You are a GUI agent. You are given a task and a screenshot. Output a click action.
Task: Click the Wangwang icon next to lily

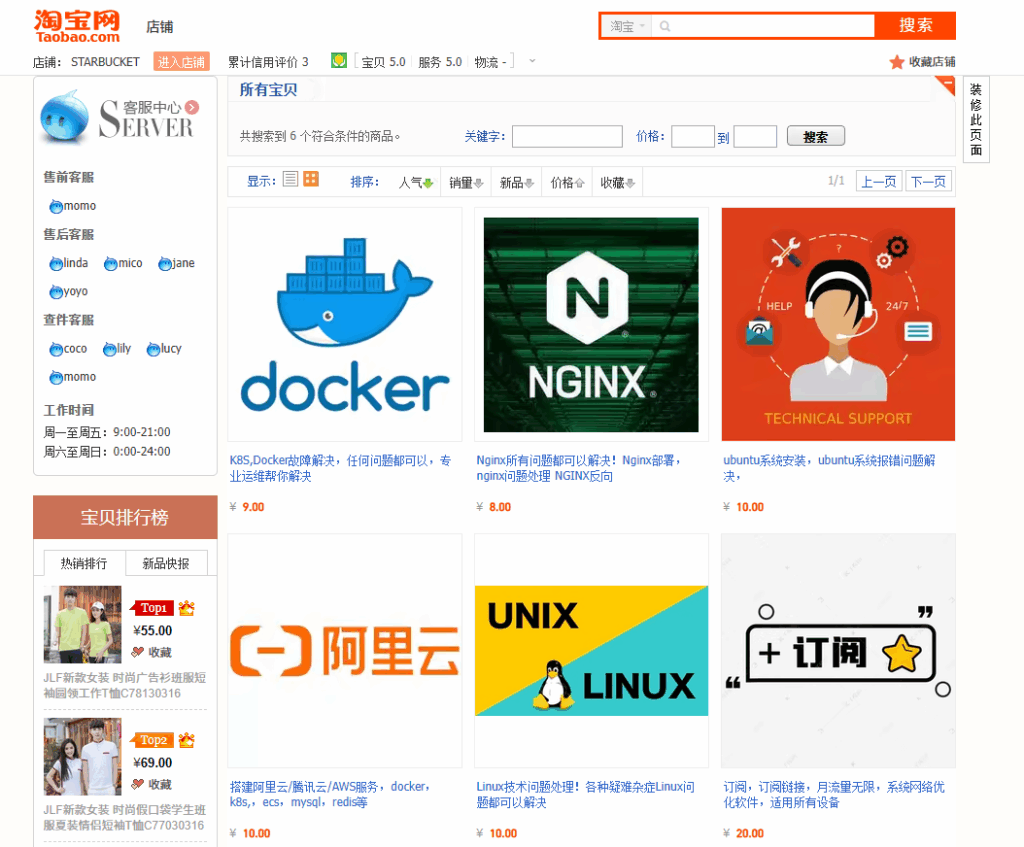[110, 349]
